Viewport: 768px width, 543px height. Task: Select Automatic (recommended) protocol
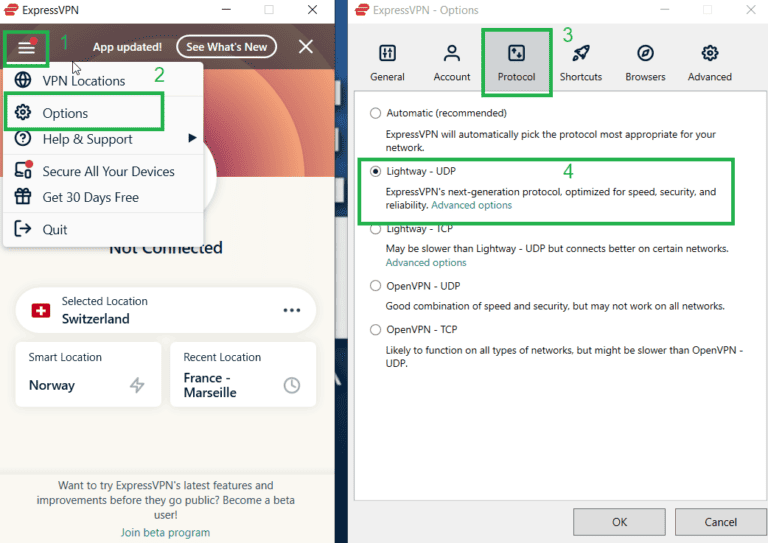375,113
